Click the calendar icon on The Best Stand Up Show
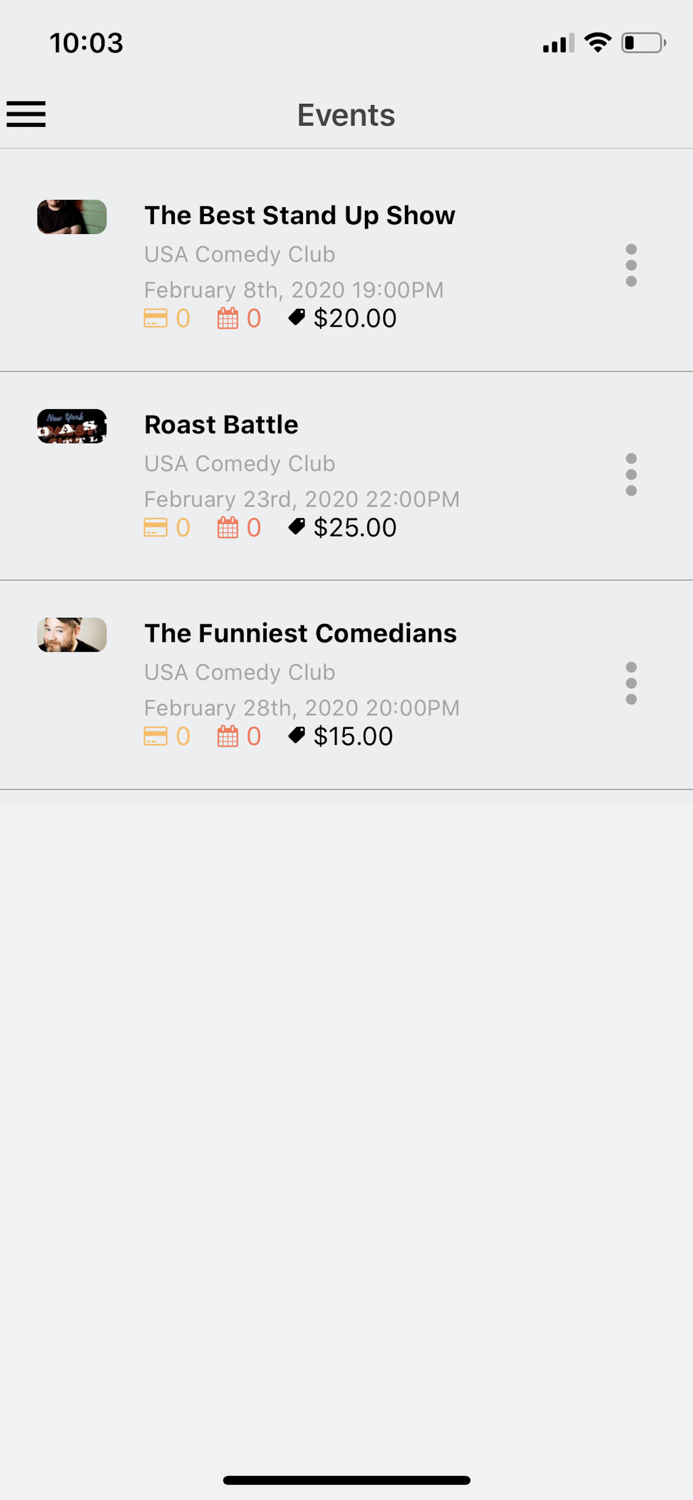This screenshot has width=693, height=1500. [228, 318]
